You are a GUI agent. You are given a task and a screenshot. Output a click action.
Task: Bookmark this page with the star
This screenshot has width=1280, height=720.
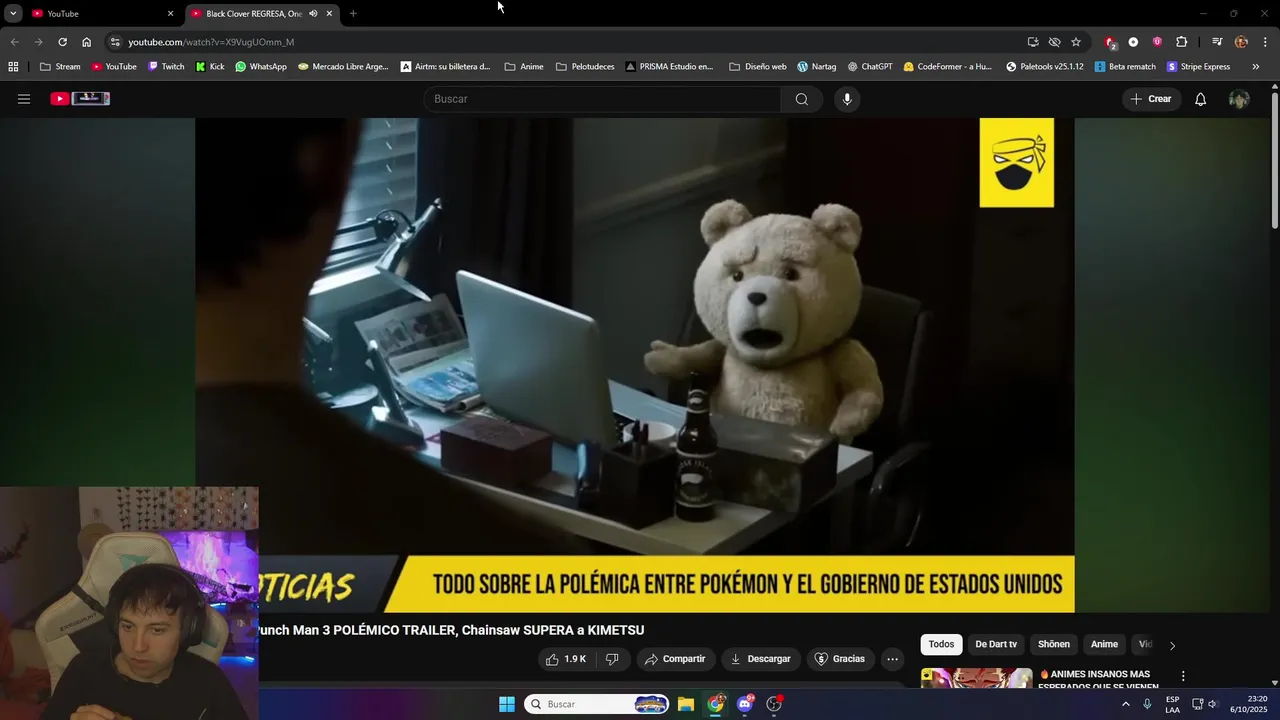1076,42
